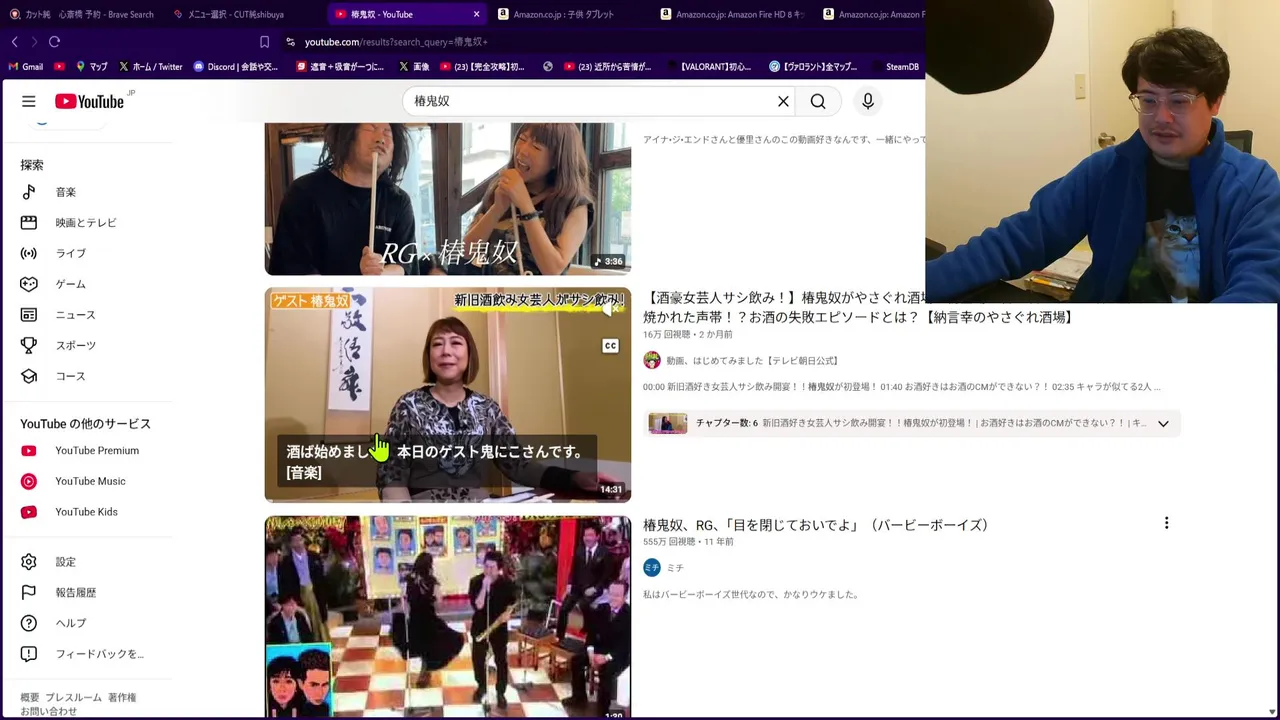Click the 著作権 footer link
Image resolution: width=1280 pixels, height=720 pixels.
click(x=122, y=697)
